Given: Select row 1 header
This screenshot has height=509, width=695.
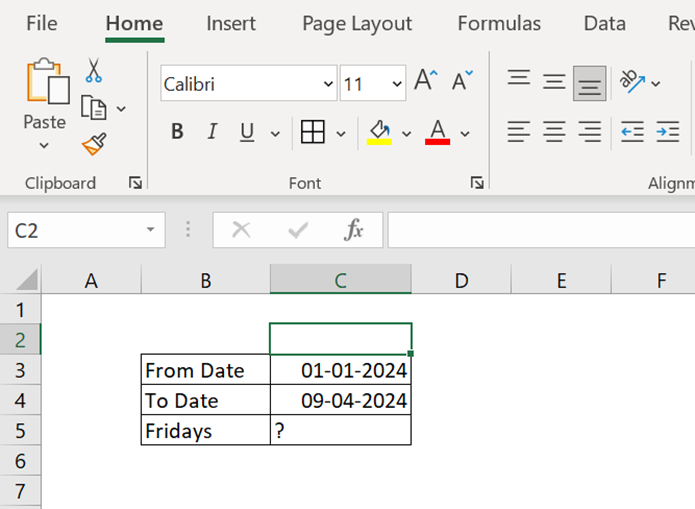Looking at the screenshot, I should (x=20, y=309).
